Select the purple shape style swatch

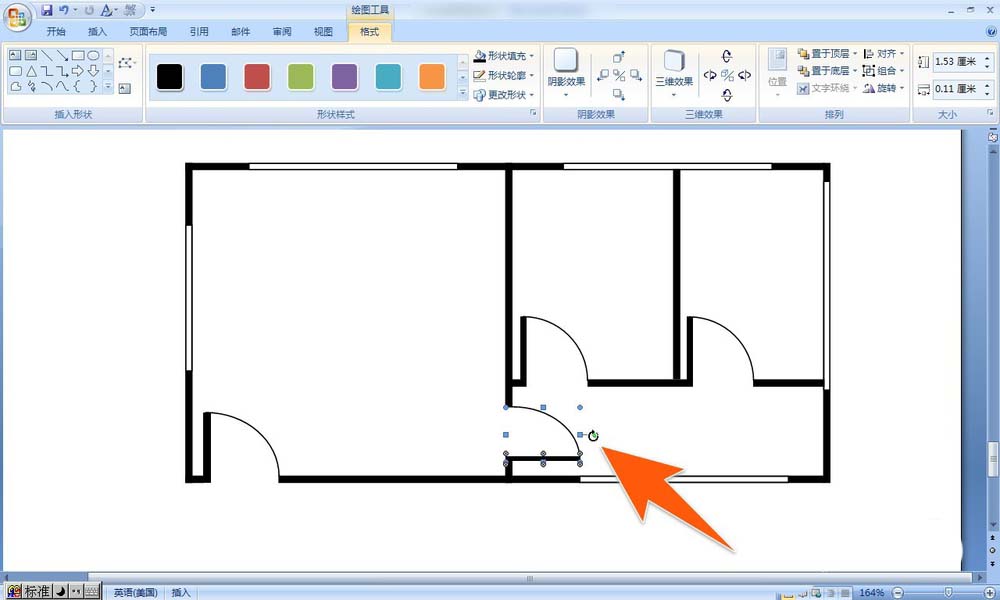[x=344, y=77]
